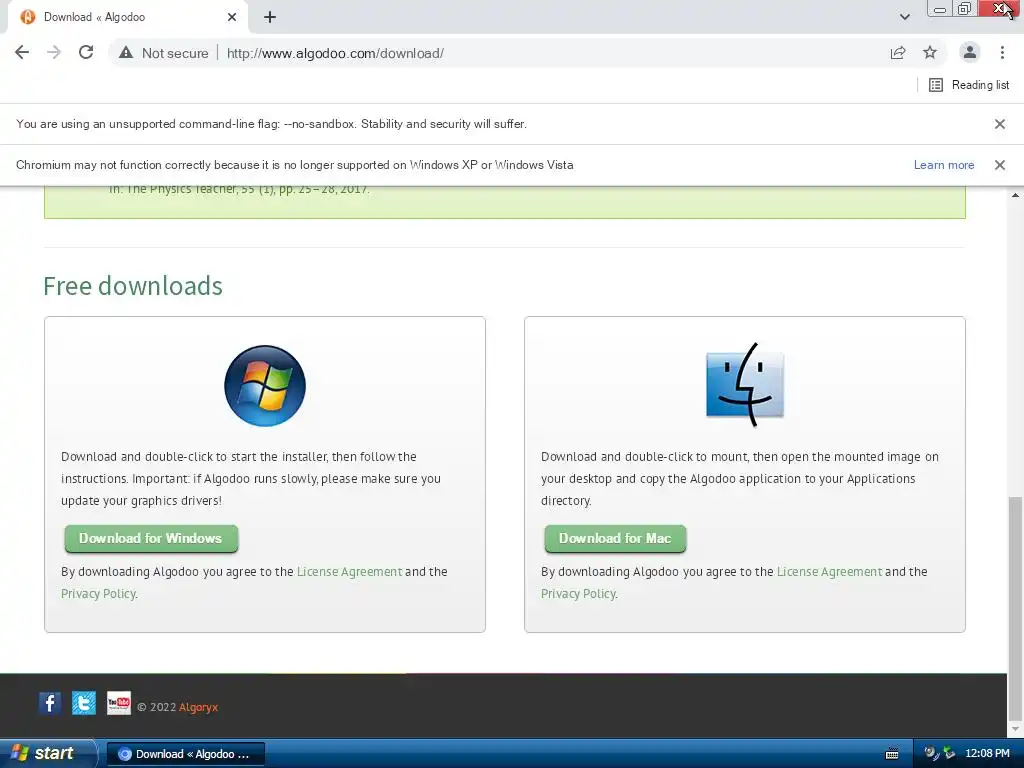Open the Reading list panel
1024x768 pixels.
pos(969,85)
